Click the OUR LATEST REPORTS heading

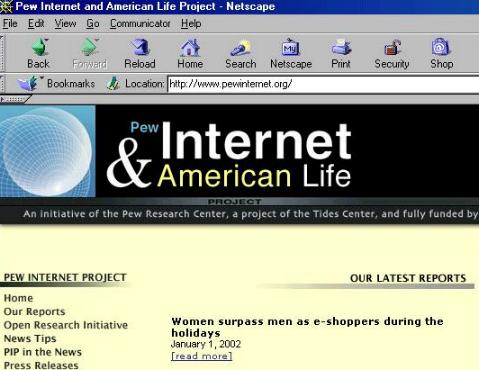click(x=408, y=278)
